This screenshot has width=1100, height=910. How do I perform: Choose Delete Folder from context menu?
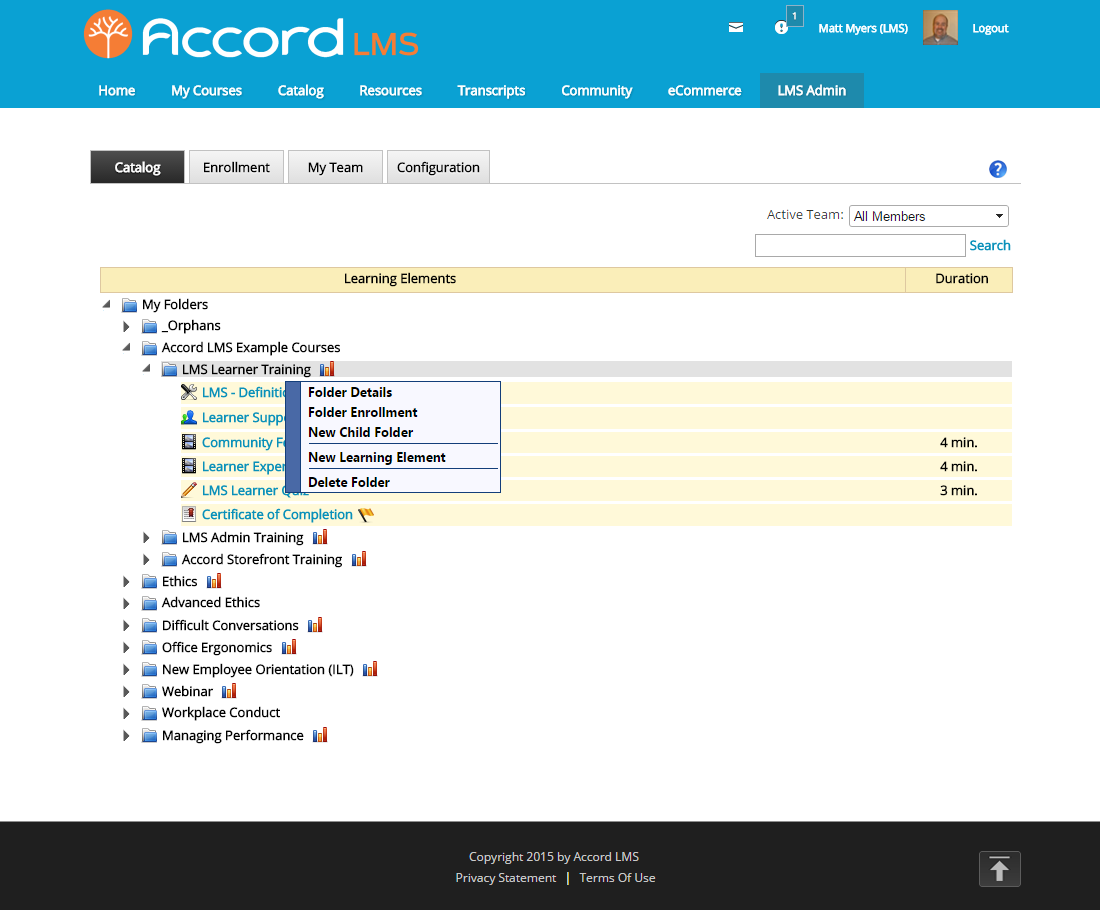point(349,482)
